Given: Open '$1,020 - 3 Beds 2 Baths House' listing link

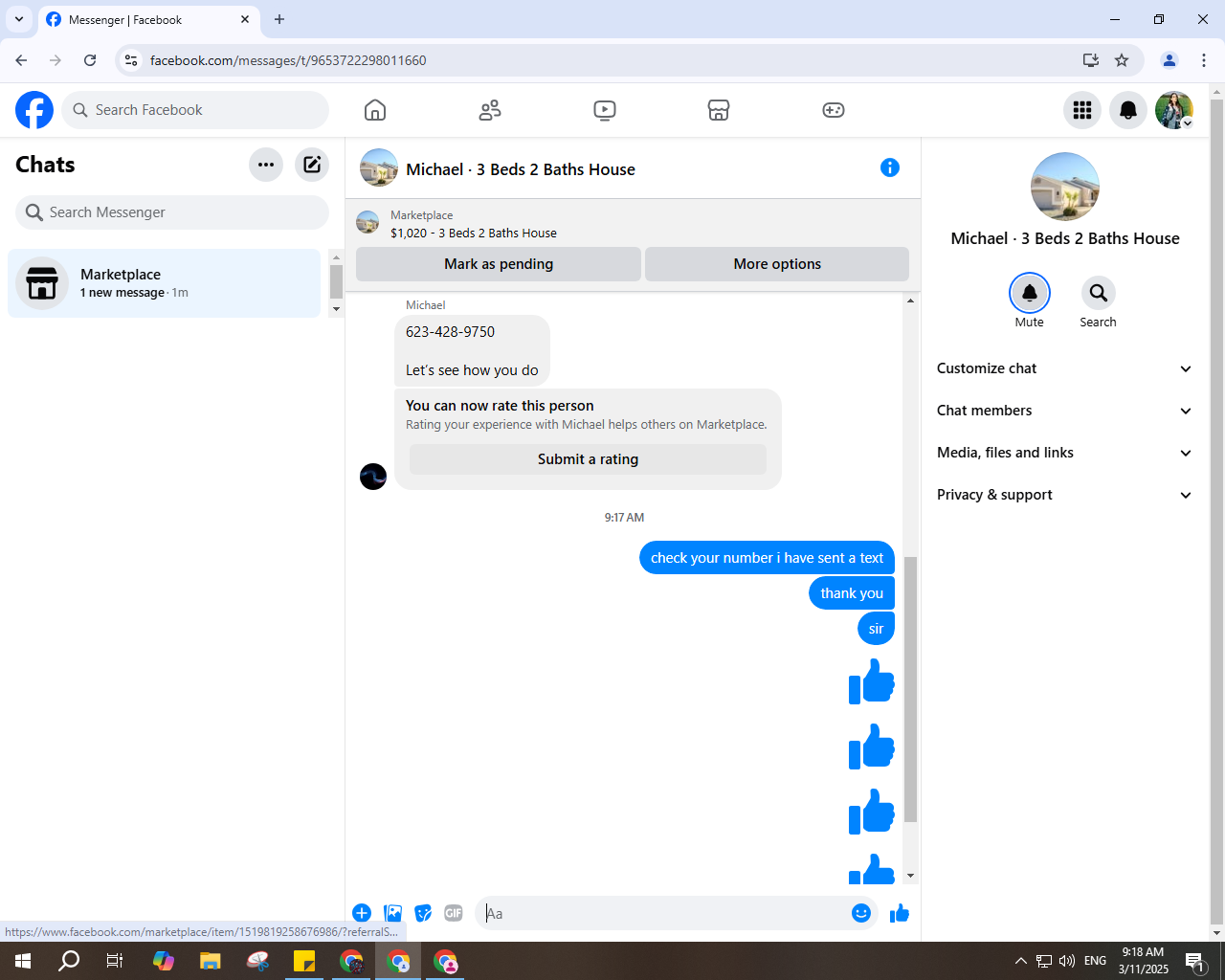Looking at the screenshot, I should pyautogui.click(x=474, y=233).
